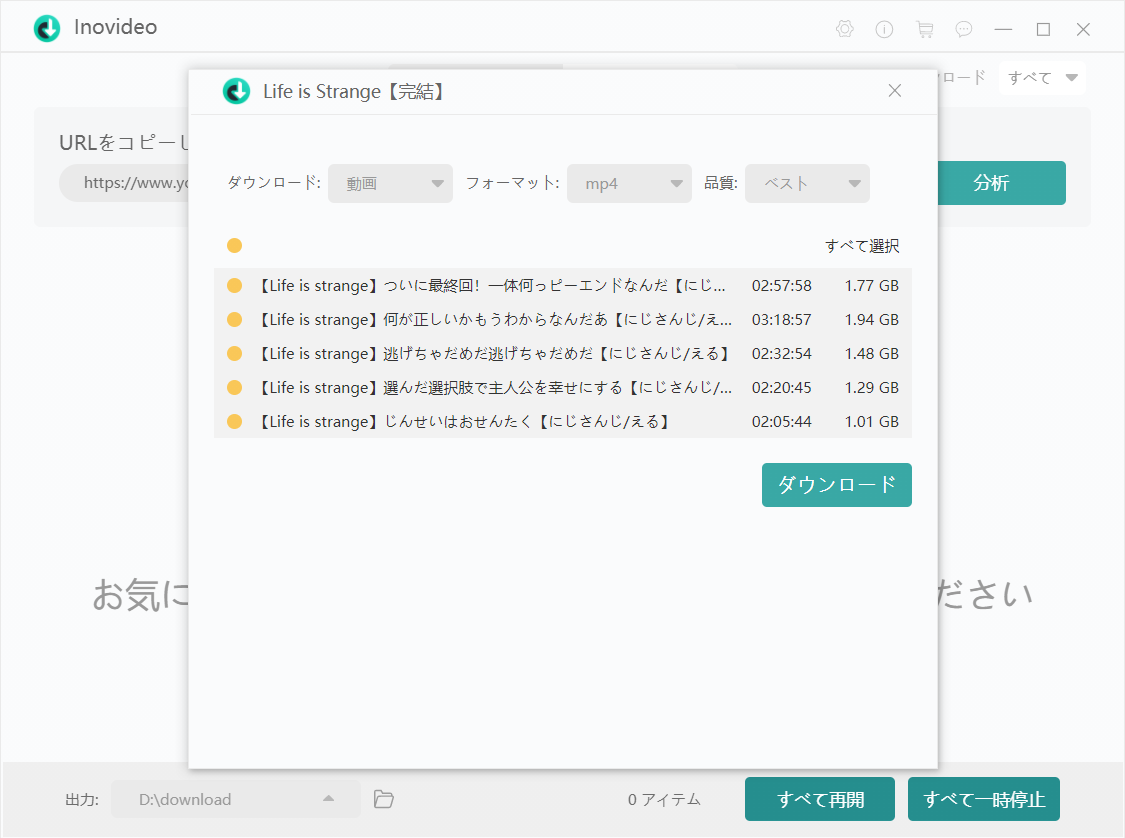The width and height of the screenshot is (1125, 838).
Task: Open the shopping cart purchase icon
Action: tap(925, 29)
